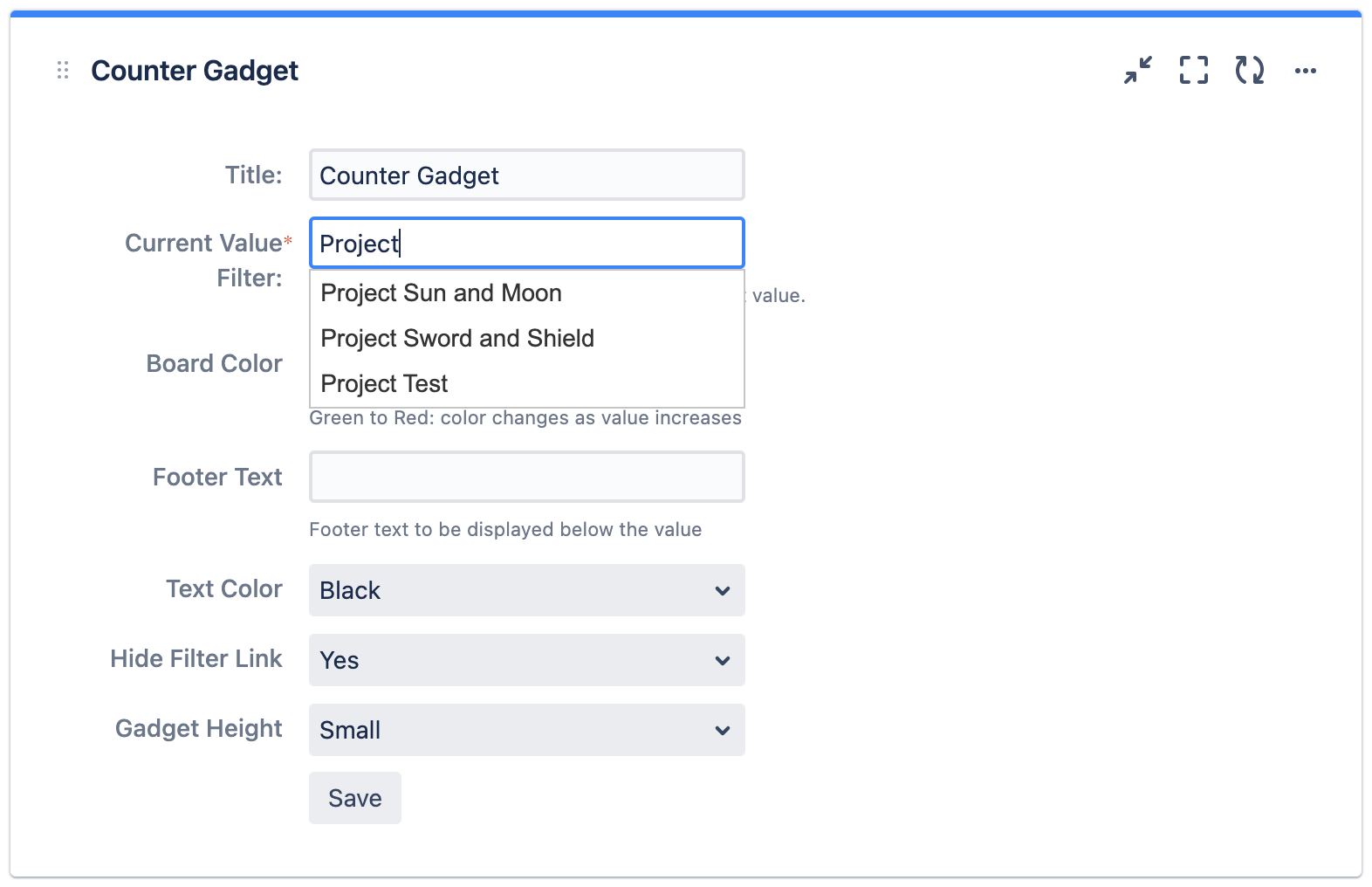The image size is (1372, 887).
Task: Open the Hide Filter Link dropdown
Action: (x=526, y=660)
